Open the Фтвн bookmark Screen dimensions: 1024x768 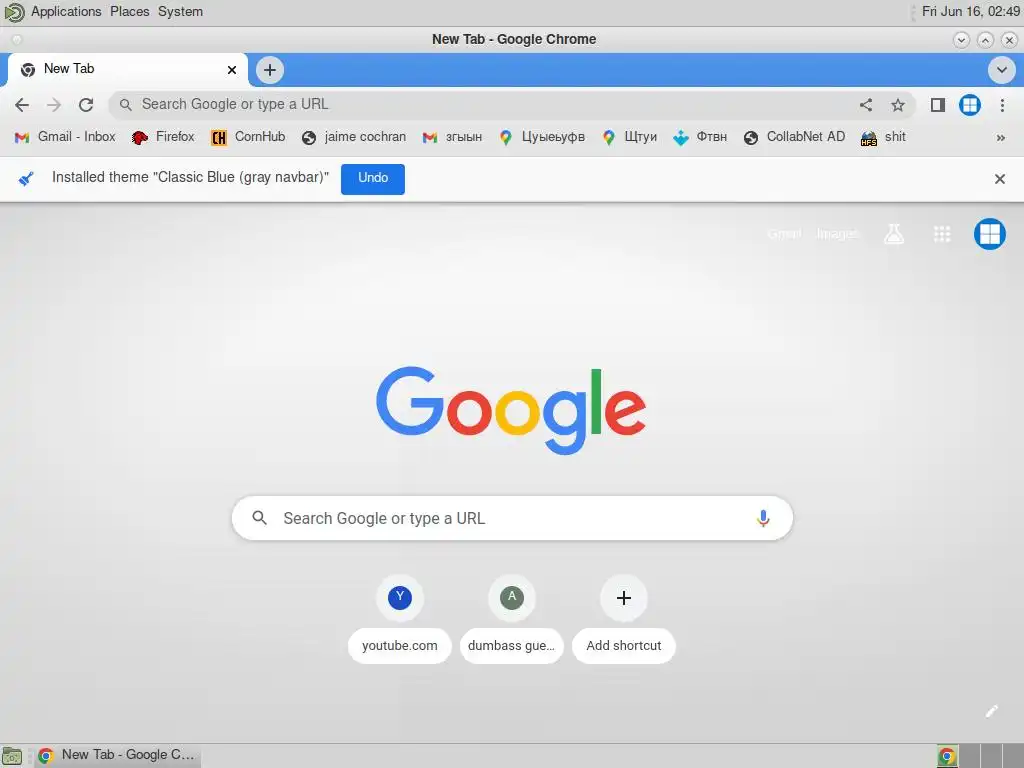click(x=700, y=137)
